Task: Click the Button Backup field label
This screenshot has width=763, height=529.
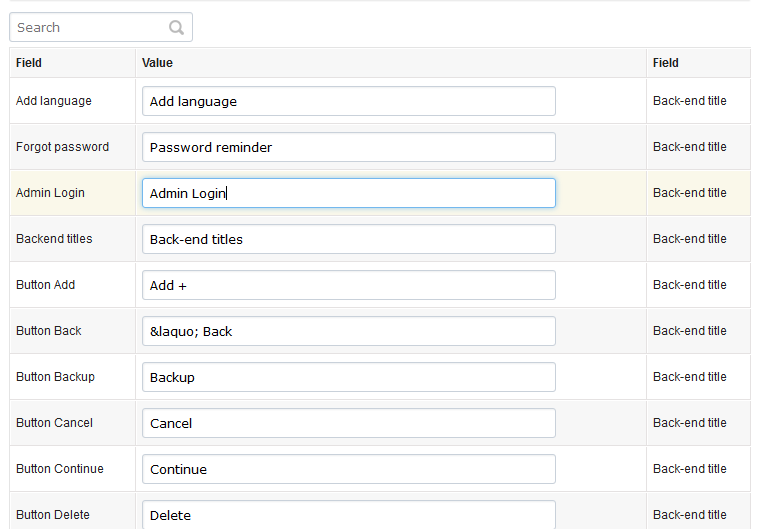Action: pos(55,377)
